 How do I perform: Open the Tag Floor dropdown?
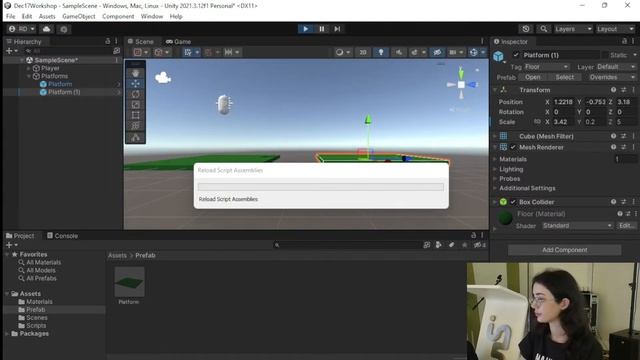[546, 67]
